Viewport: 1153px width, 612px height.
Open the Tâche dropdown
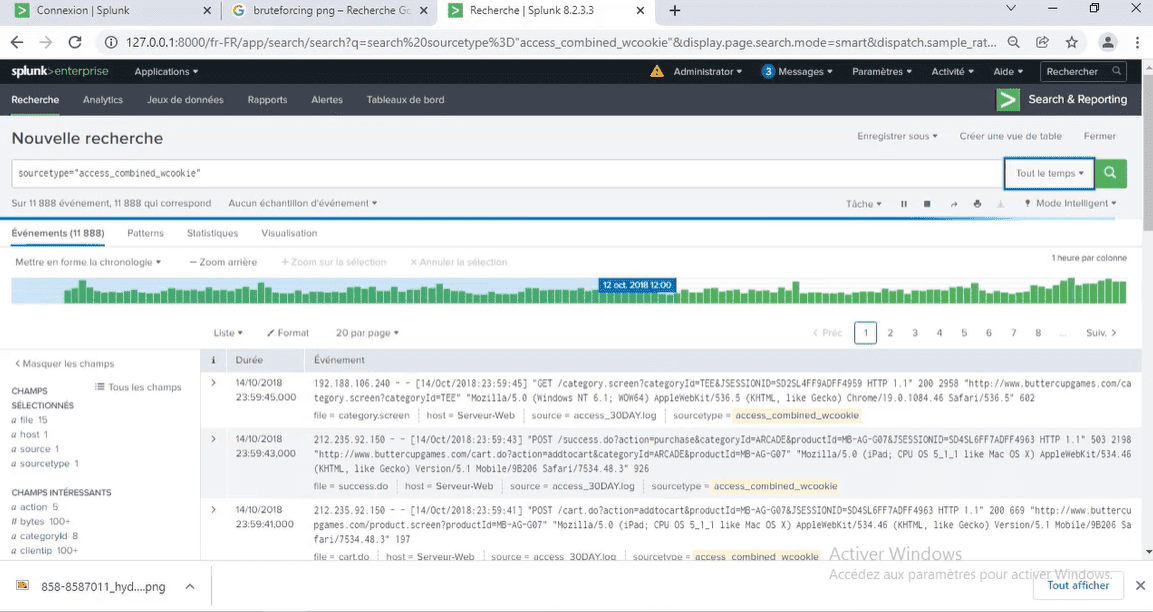(863, 204)
